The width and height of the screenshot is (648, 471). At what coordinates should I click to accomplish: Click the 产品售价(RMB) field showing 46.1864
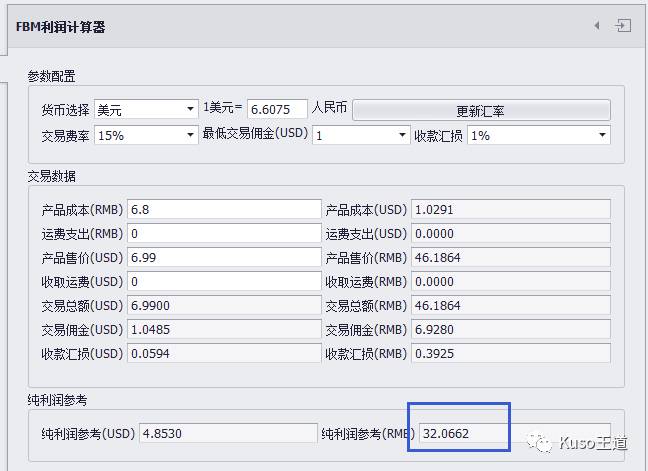pyautogui.click(x=510, y=258)
